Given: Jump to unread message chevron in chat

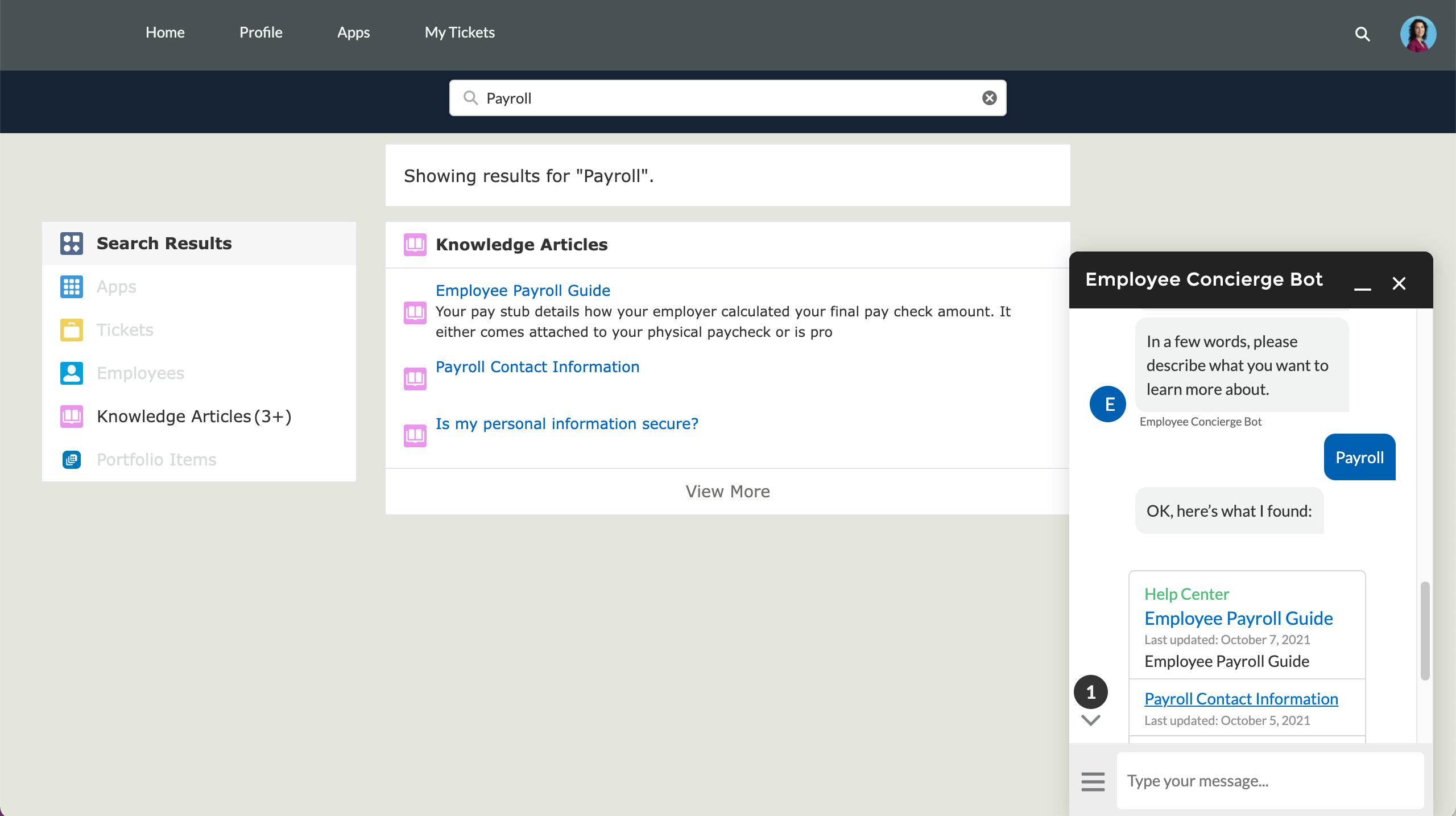Looking at the screenshot, I should tap(1090, 719).
